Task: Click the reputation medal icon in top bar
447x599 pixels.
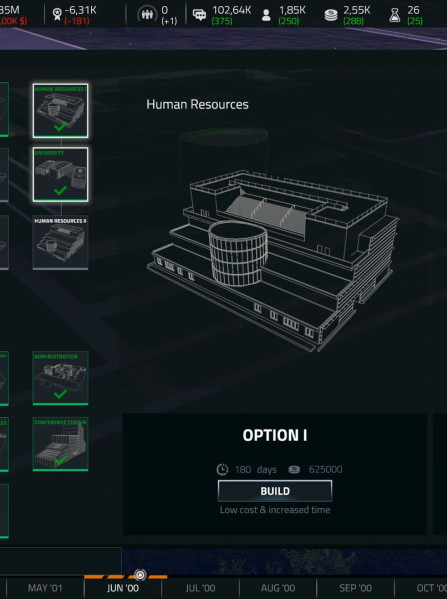Action: (x=57, y=15)
